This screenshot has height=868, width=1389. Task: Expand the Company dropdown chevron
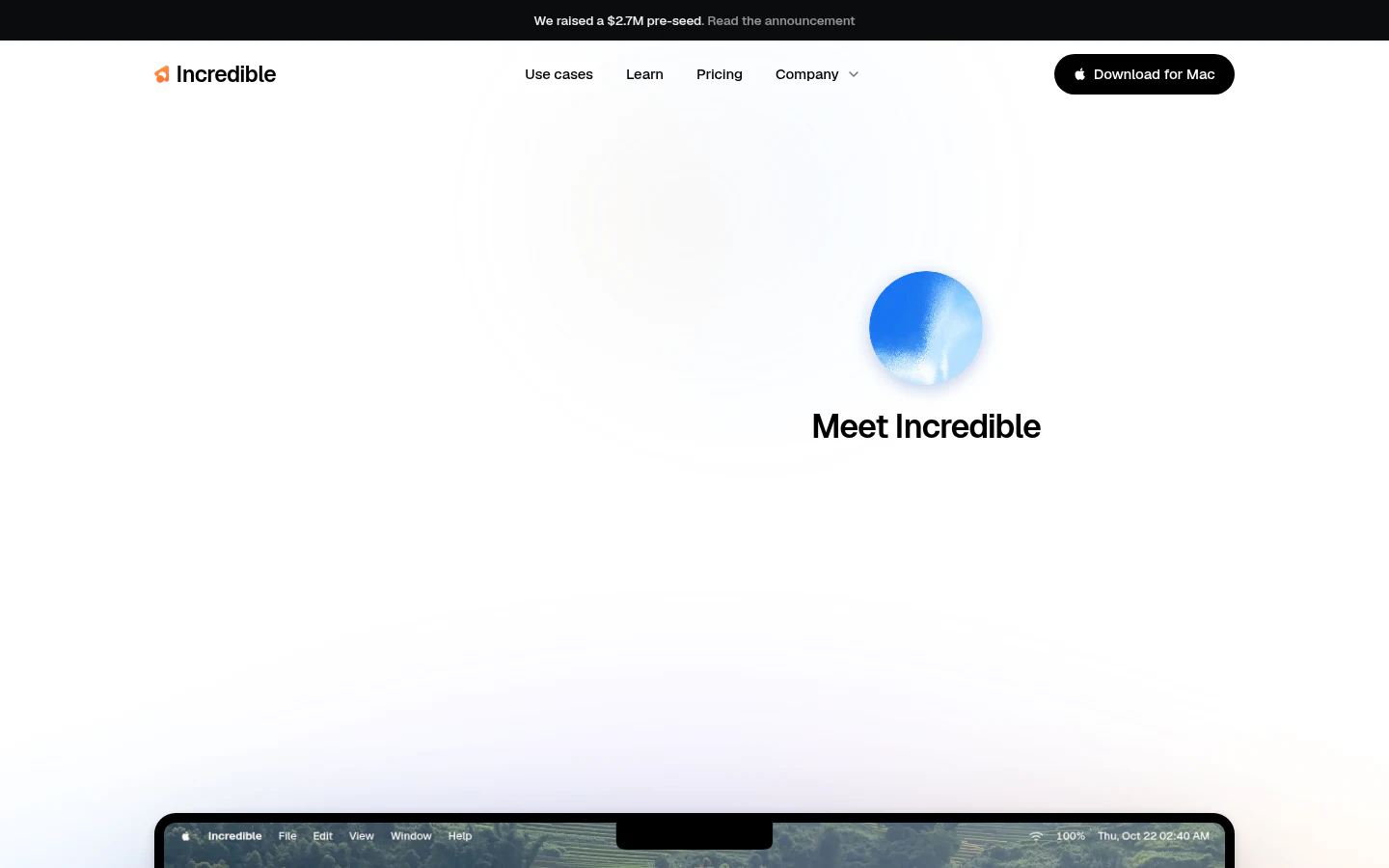click(854, 74)
